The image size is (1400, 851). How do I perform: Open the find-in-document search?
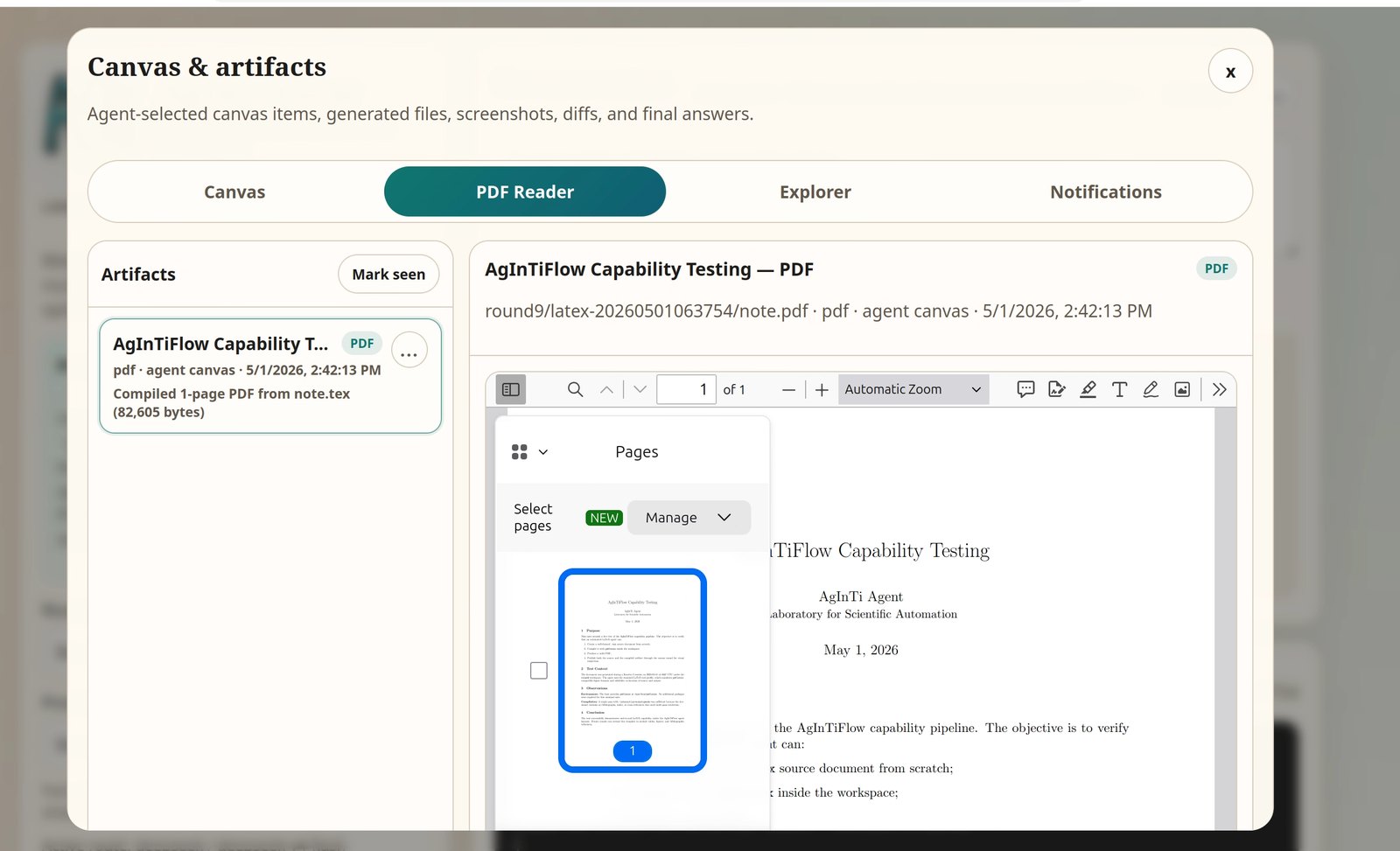575,389
